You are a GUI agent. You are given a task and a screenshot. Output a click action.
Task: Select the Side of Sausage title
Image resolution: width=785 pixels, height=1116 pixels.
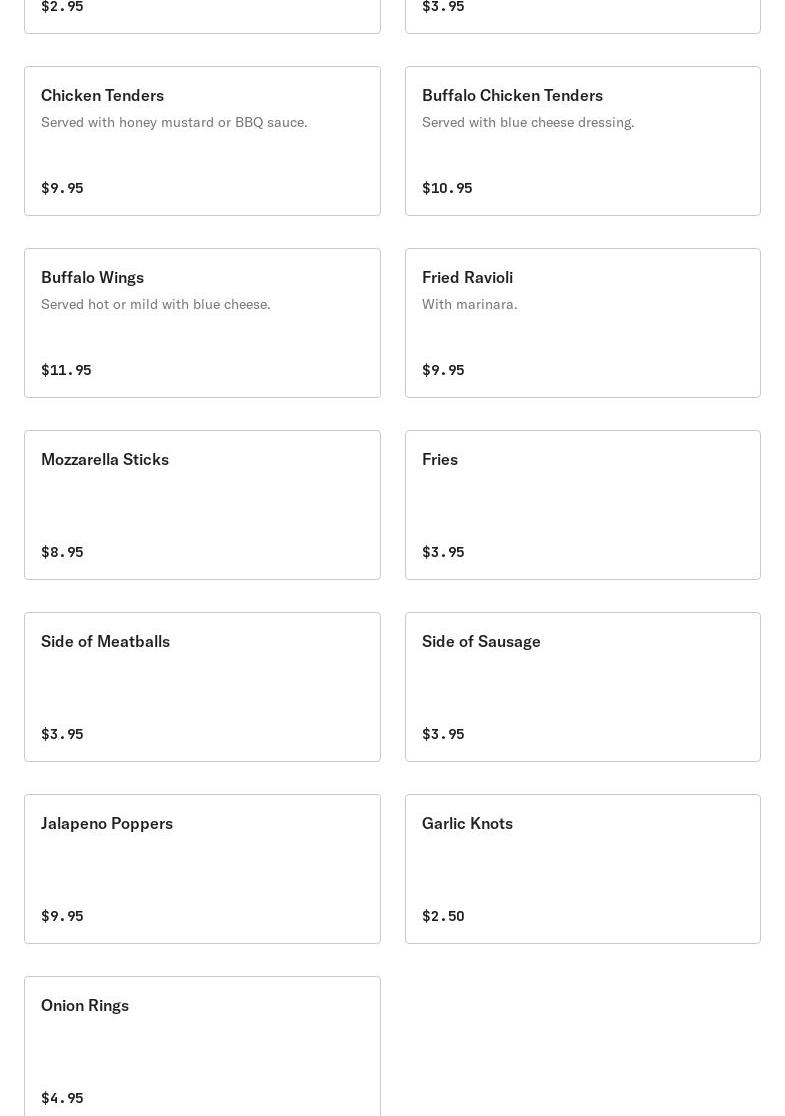click(481, 641)
